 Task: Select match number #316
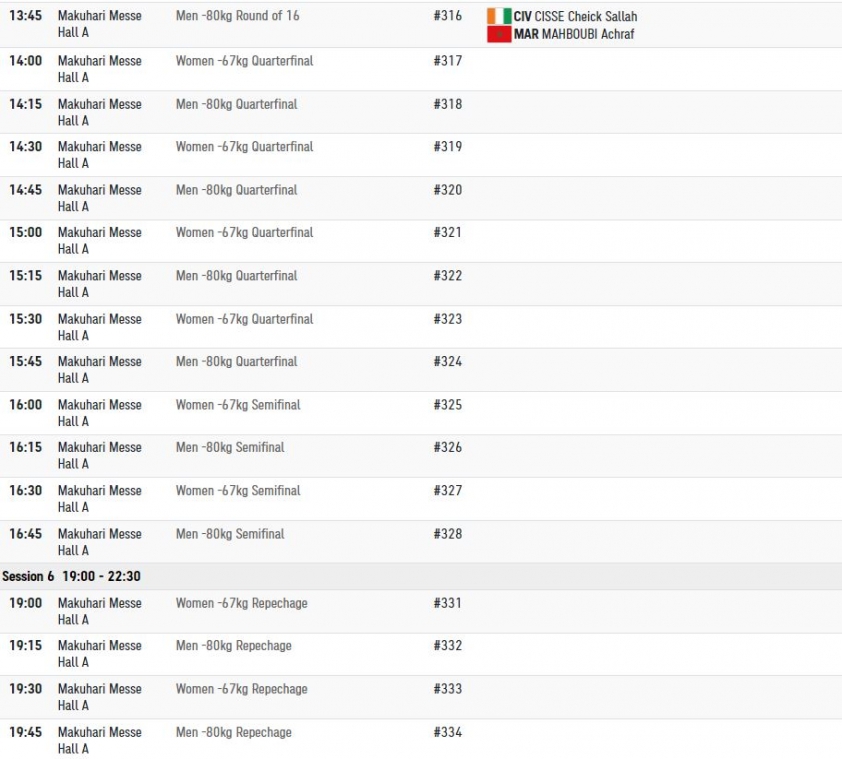tap(448, 16)
